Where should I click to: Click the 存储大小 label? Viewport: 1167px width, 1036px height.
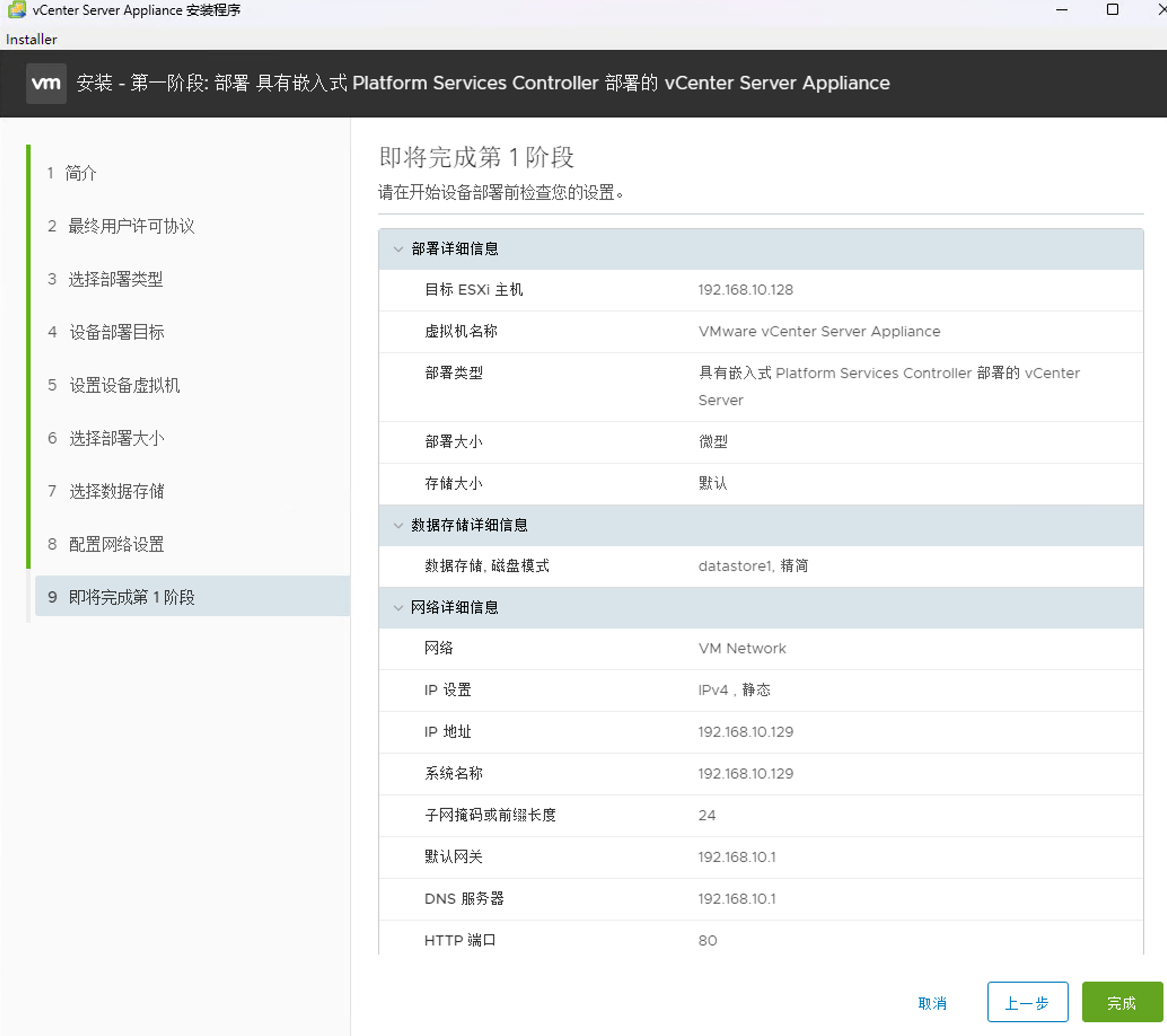click(x=454, y=484)
